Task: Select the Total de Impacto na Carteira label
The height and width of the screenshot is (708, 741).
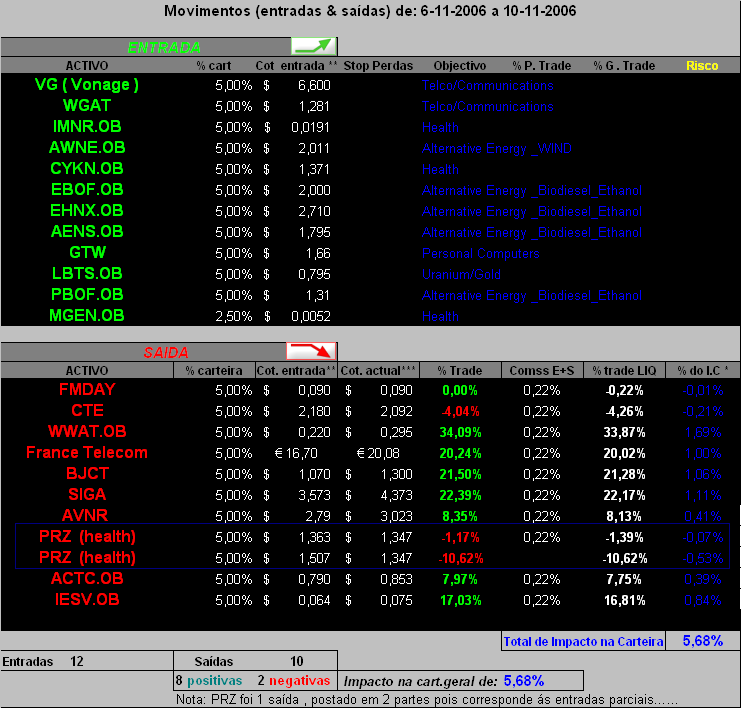Action: click(x=583, y=642)
